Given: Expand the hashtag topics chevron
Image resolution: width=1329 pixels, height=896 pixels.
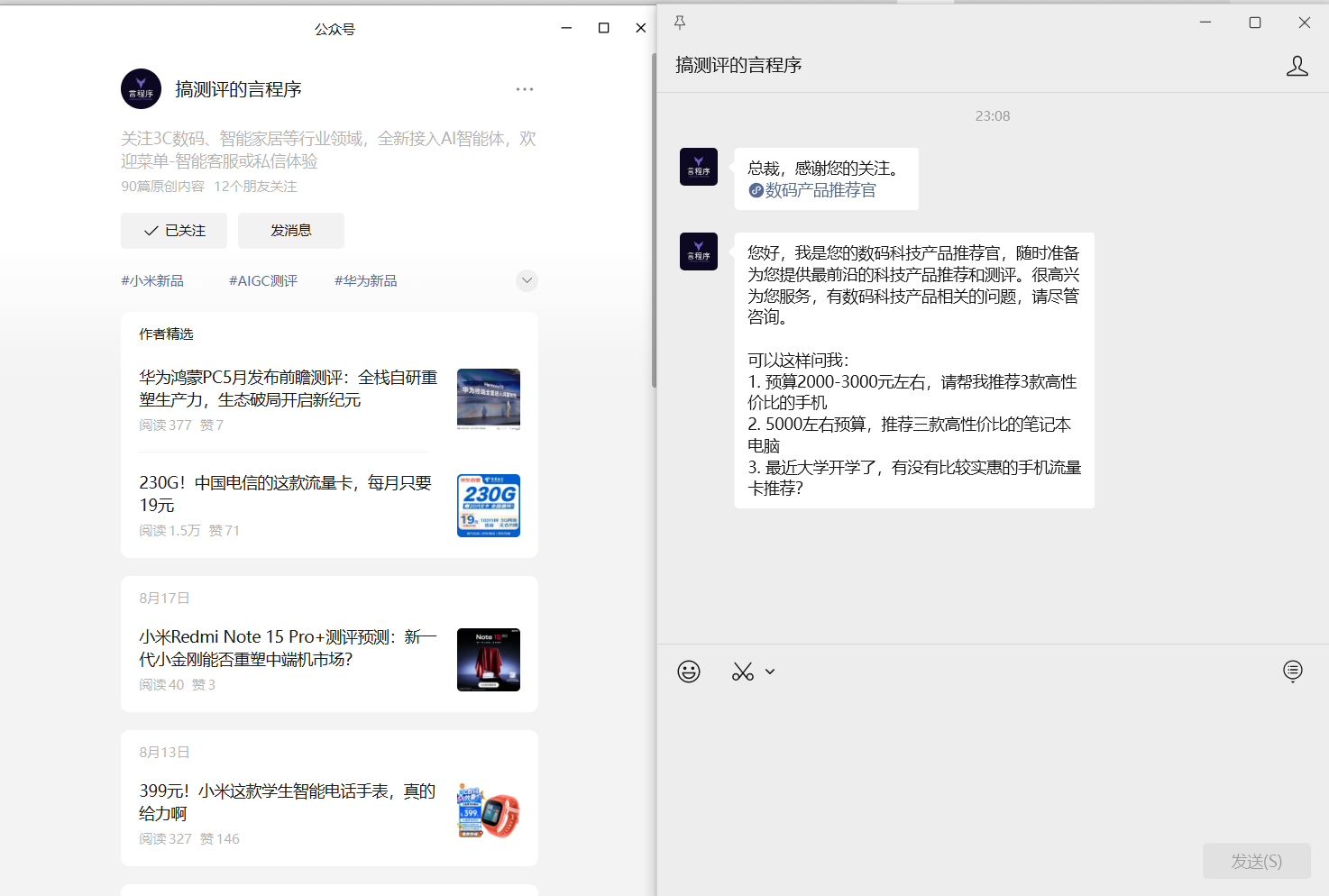Looking at the screenshot, I should click(x=527, y=280).
